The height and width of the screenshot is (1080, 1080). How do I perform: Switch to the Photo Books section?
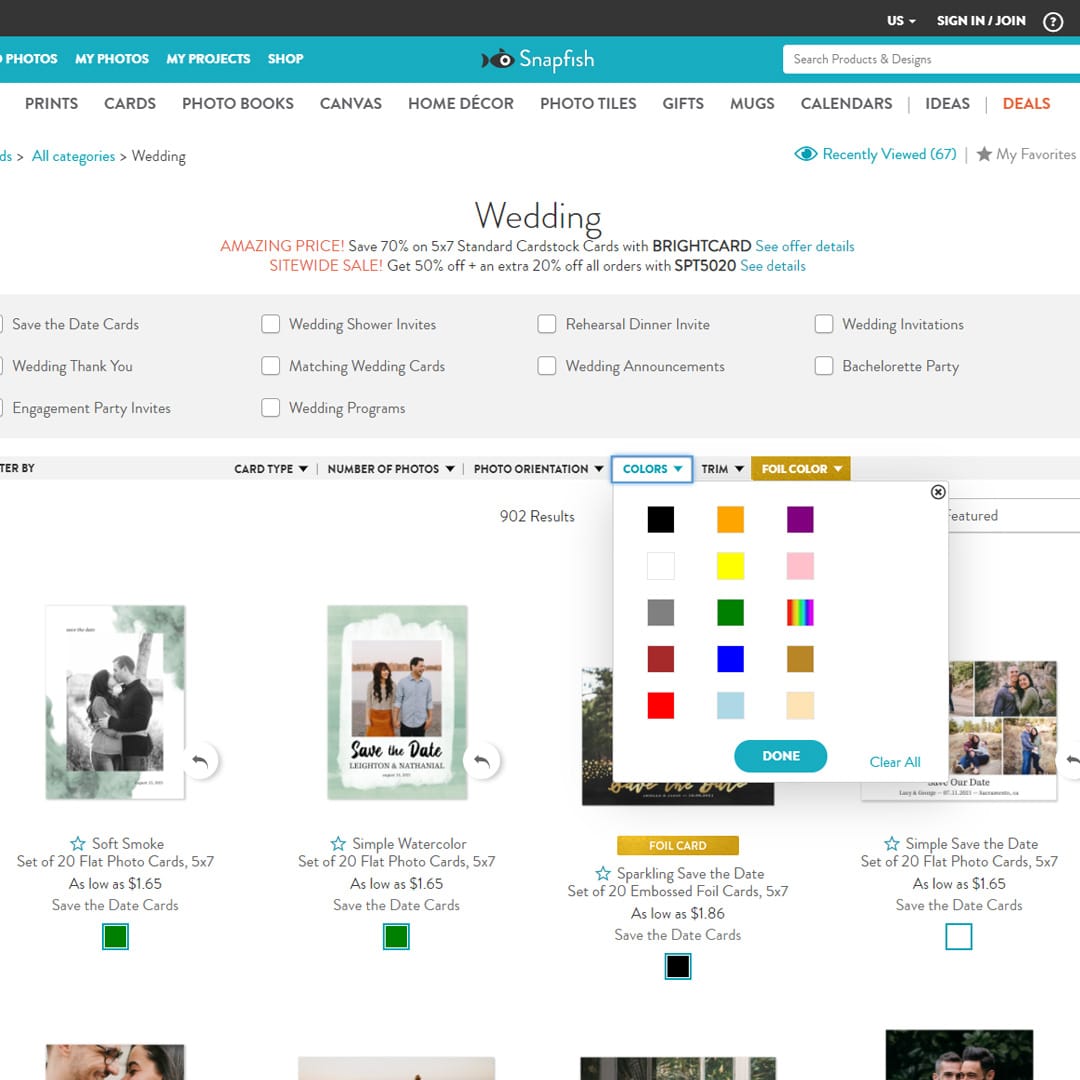coord(237,103)
